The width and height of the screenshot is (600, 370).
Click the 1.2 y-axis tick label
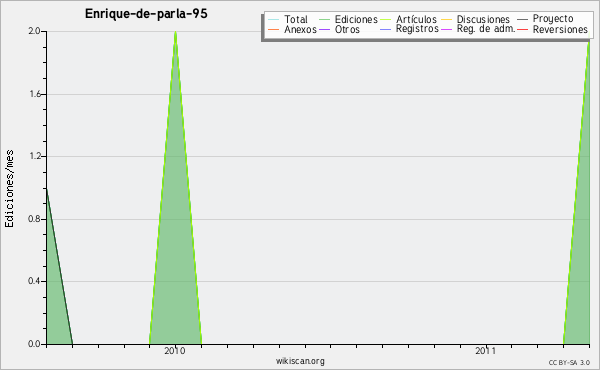[35, 156]
